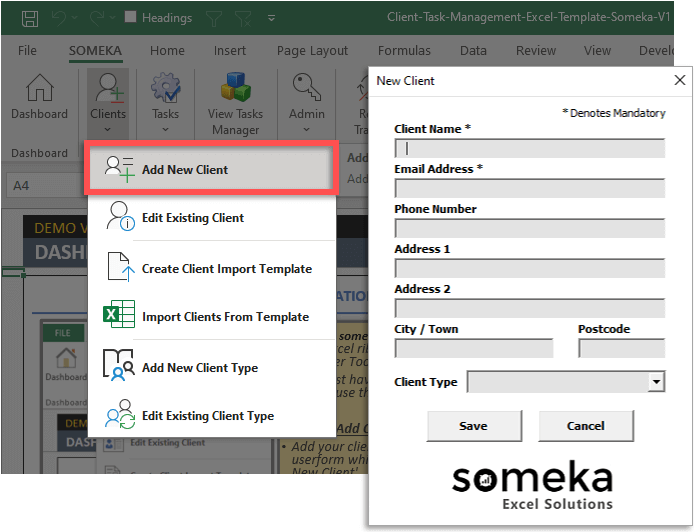Focus the Email Address input field
694x532 pixels.
coord(529,189)
